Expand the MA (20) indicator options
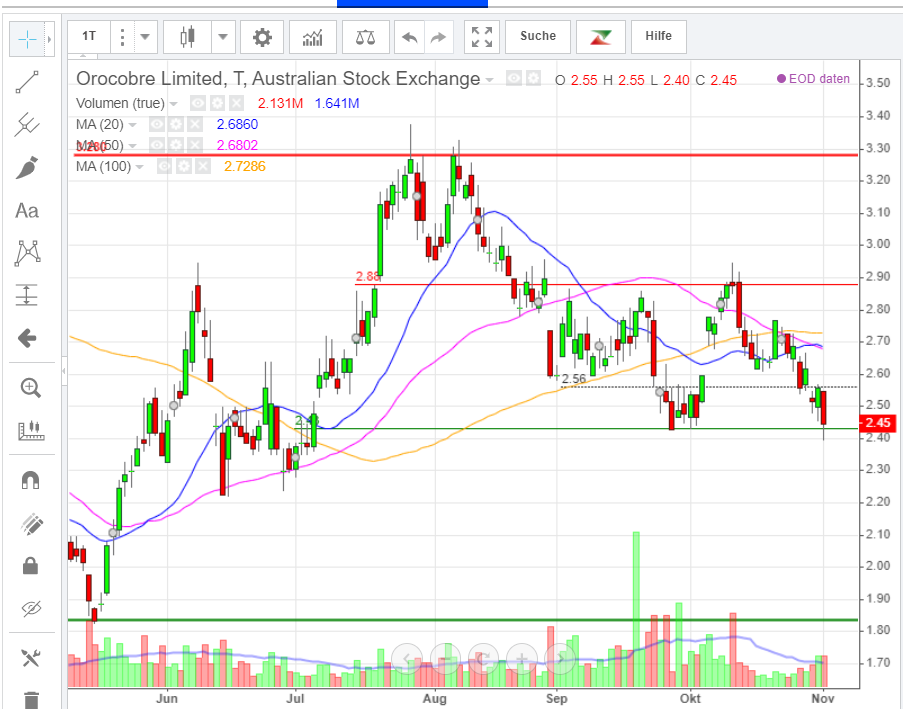The width and height of the screenshot is (903, 709). click(130, 124)
